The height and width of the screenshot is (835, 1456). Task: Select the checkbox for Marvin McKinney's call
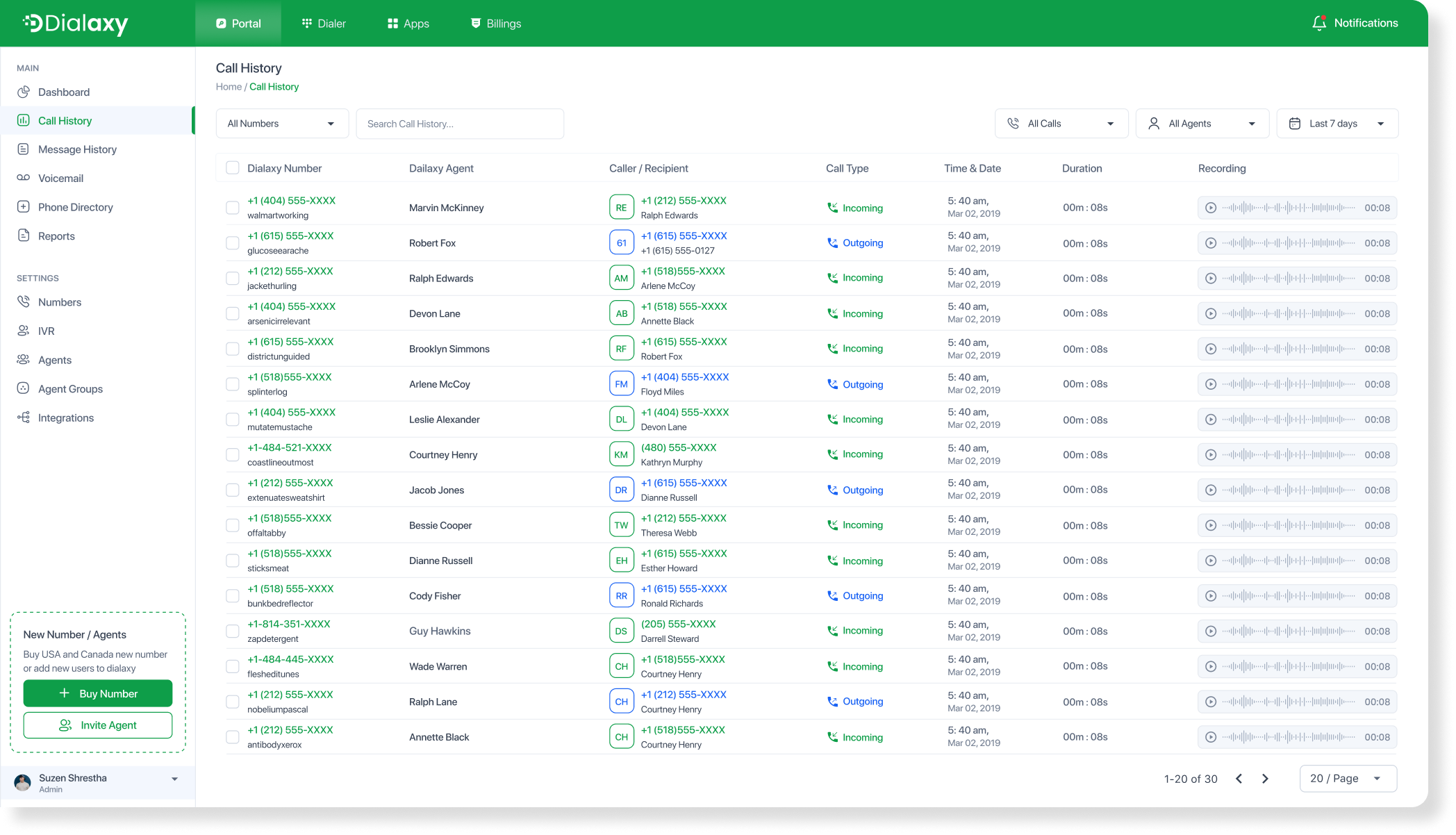pos(233,207)
